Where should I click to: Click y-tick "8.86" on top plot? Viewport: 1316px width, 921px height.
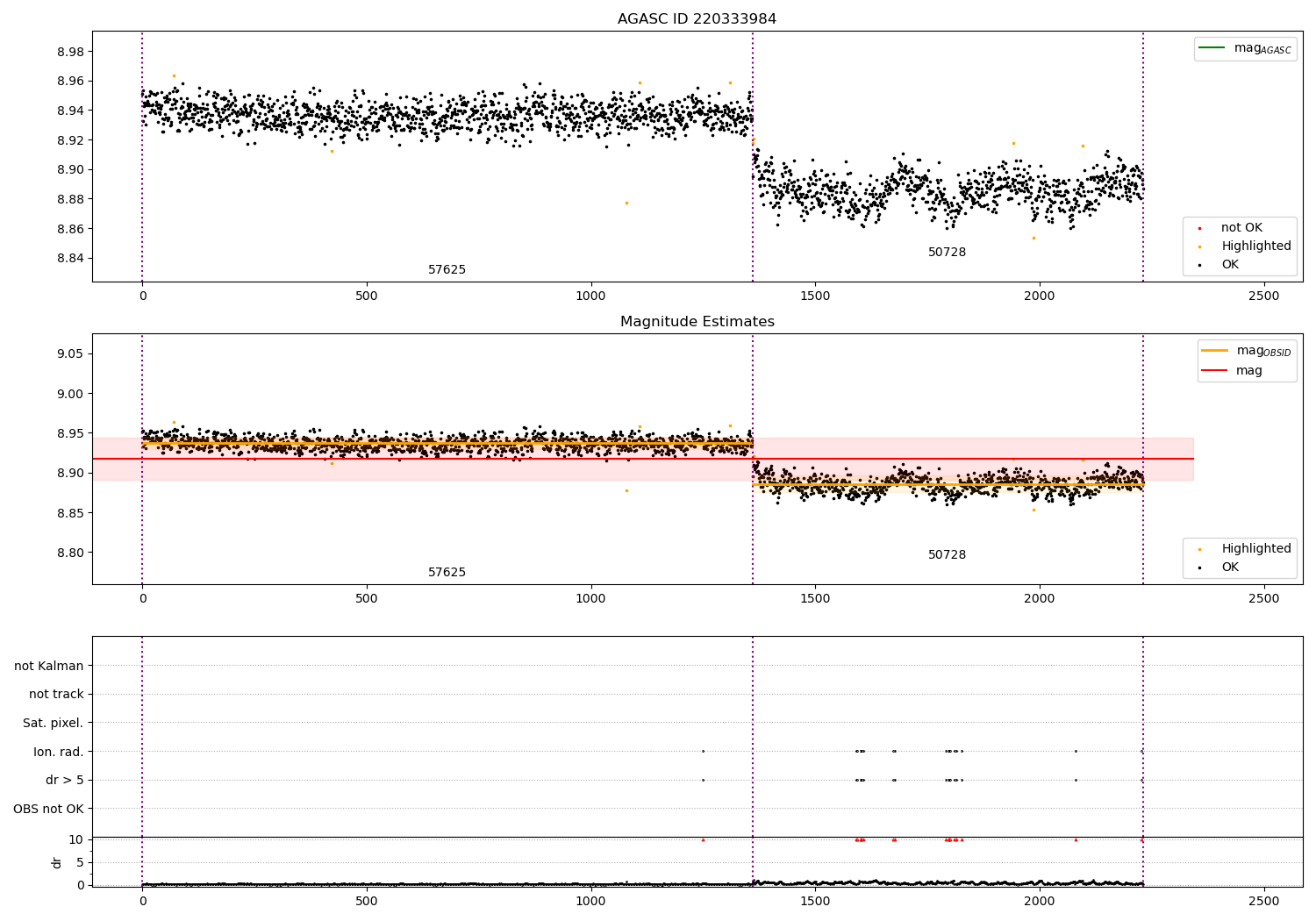click(x=69, y=229)
